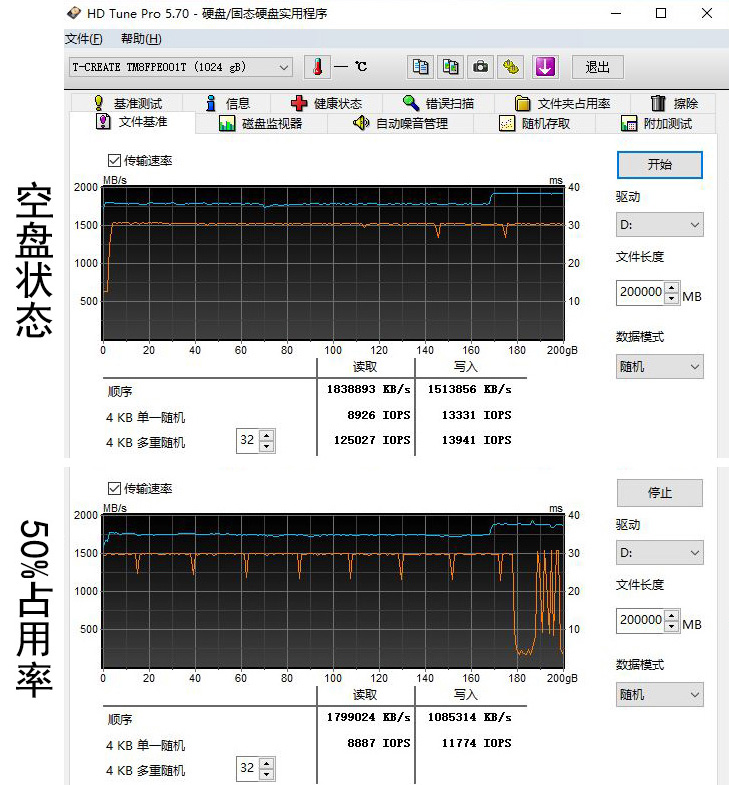Click copy screenshot to clipboard icon
The width and height of the screenshot is (729, 785).
pos(450,67)
